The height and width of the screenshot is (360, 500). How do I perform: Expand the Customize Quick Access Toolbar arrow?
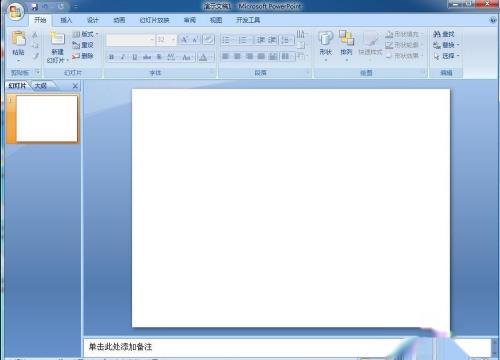[x=76, y=7]
